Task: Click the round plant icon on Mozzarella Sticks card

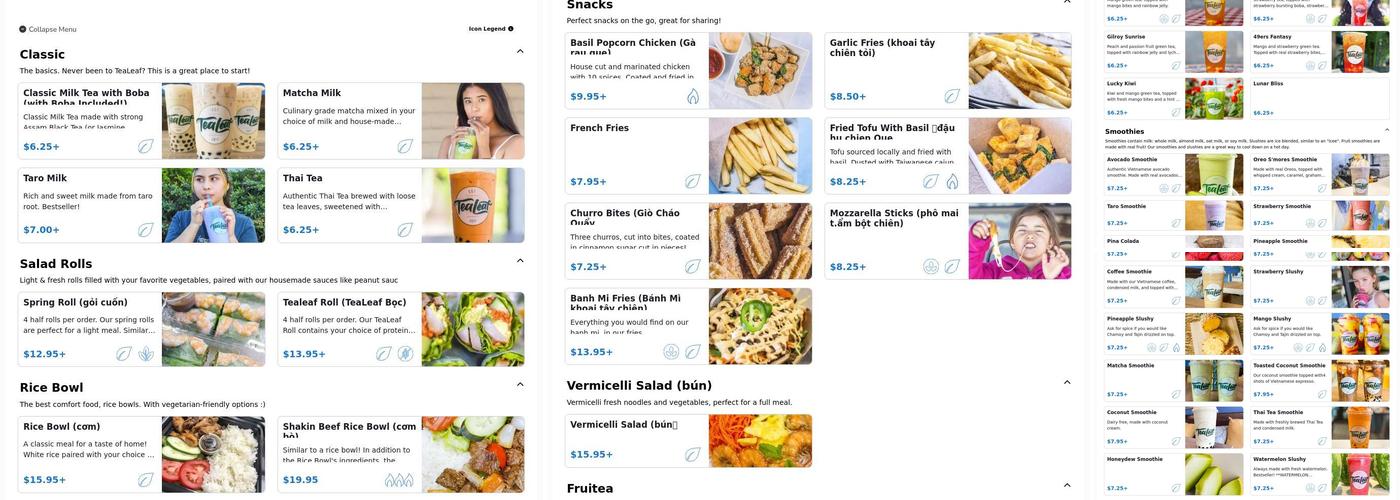Action: point(931,267)
